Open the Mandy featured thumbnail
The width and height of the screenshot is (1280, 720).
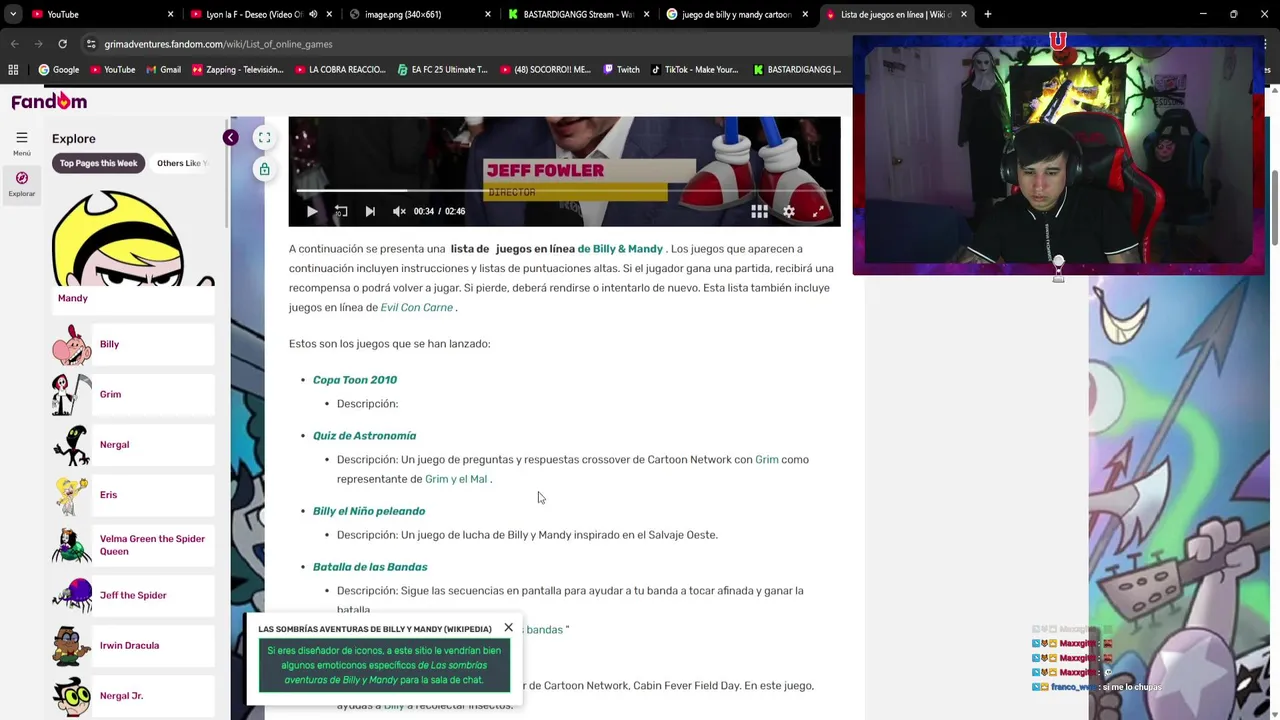pyautogui.click(x=133, y=238)
